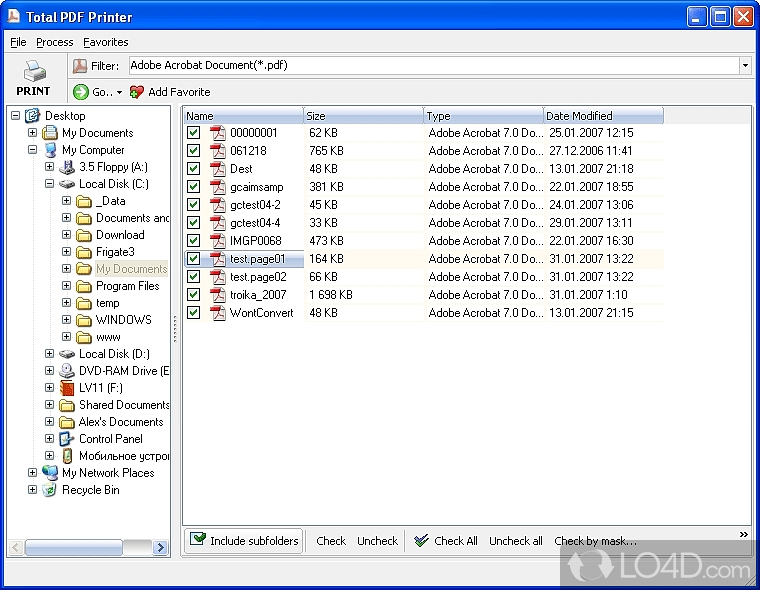The width and height of the screenshot is (760, 590).
Task: Uncheck the checkbox for 00000001
Action: (x=194, y=133)
